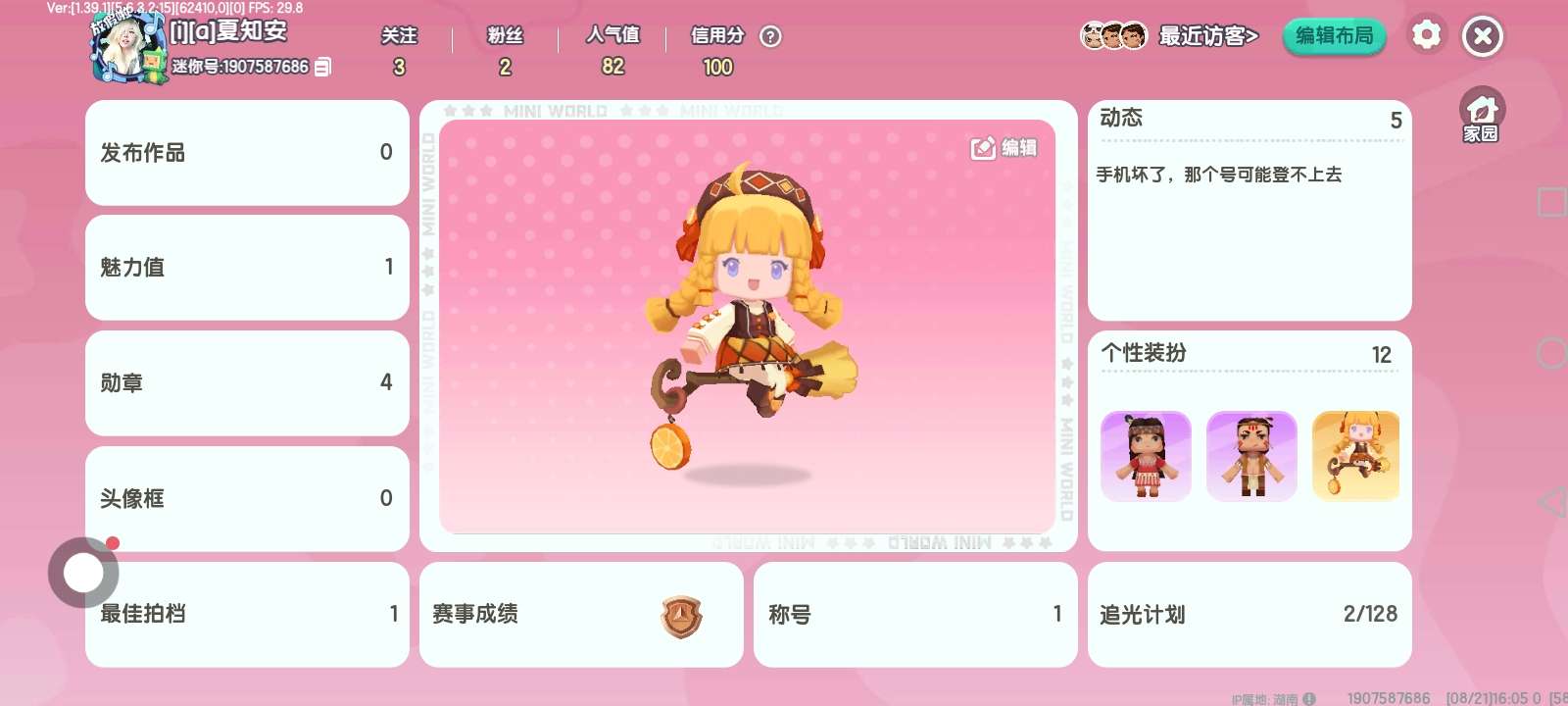Open recent visitors avatars icons

(x=1113, y=36)
